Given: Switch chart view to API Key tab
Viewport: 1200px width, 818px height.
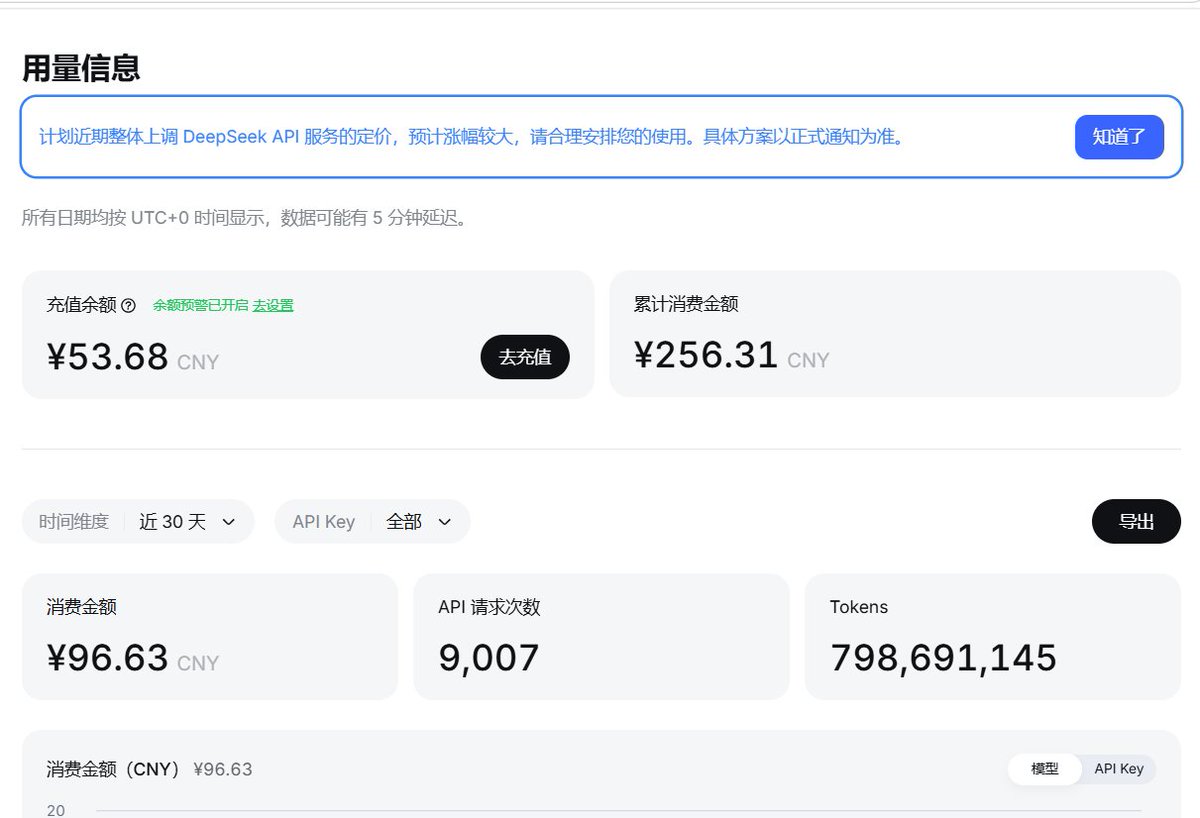Looking at the screenshot, I should pyautogui.click(x=1119, y=769).
